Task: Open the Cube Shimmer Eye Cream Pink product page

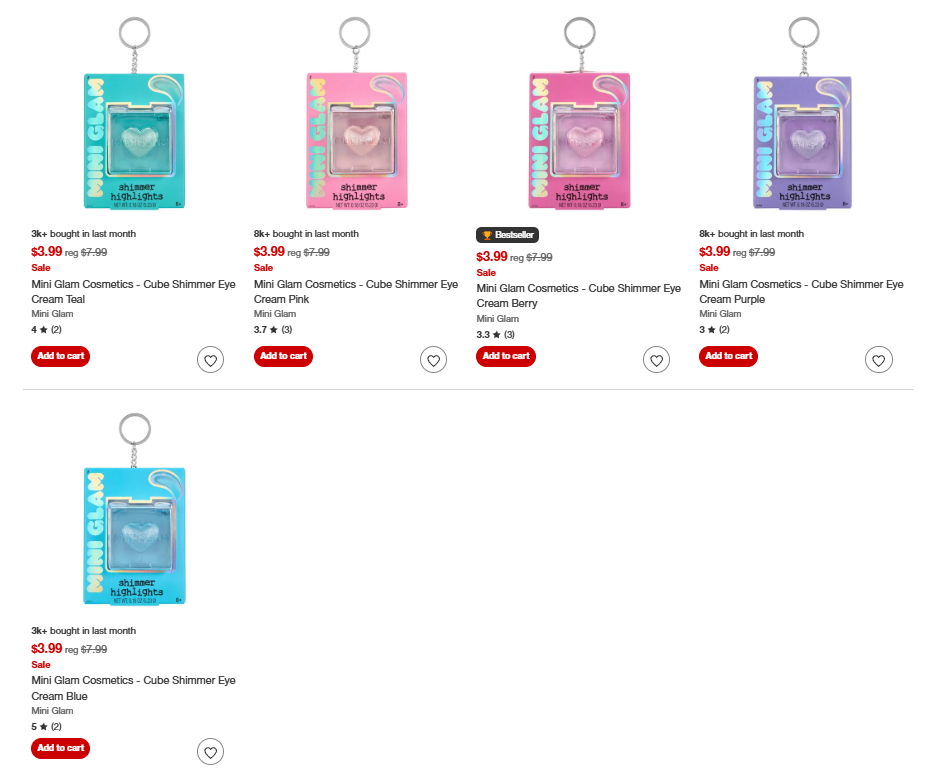Action: pyautogui.click(x=355, y=291)
